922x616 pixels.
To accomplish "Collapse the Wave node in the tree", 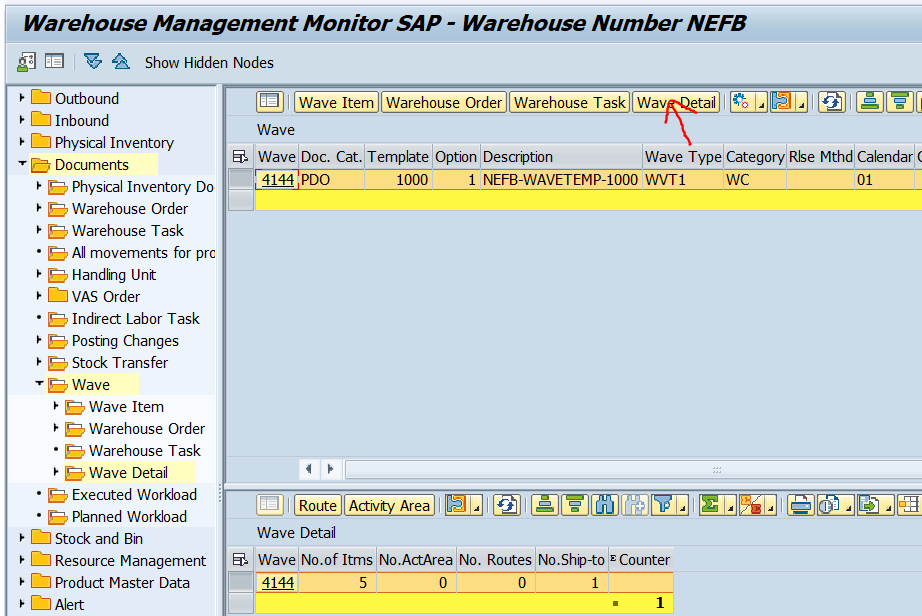I will (x=39, y=383).
